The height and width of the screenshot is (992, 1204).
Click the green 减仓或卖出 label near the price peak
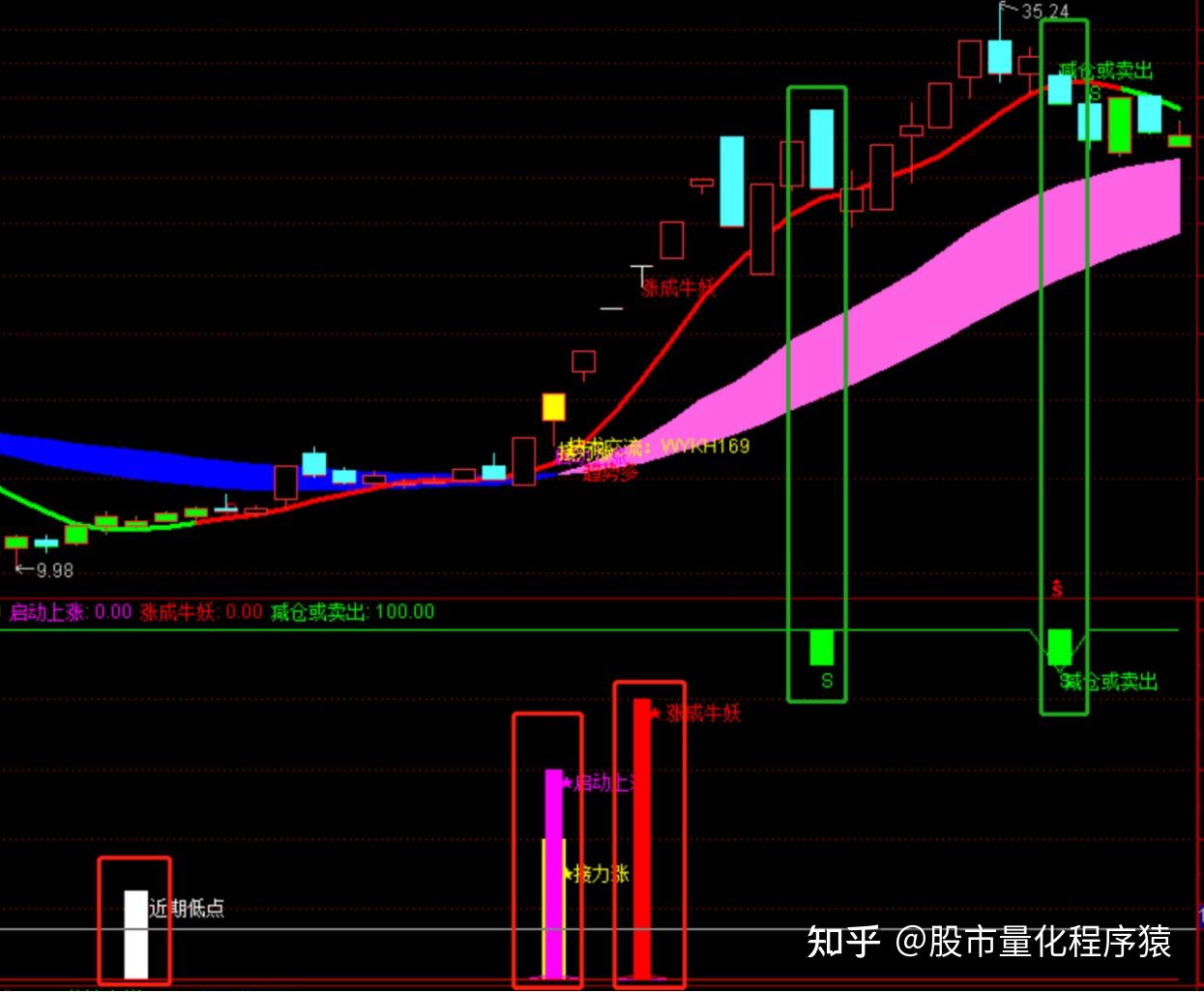point(1106,71)
